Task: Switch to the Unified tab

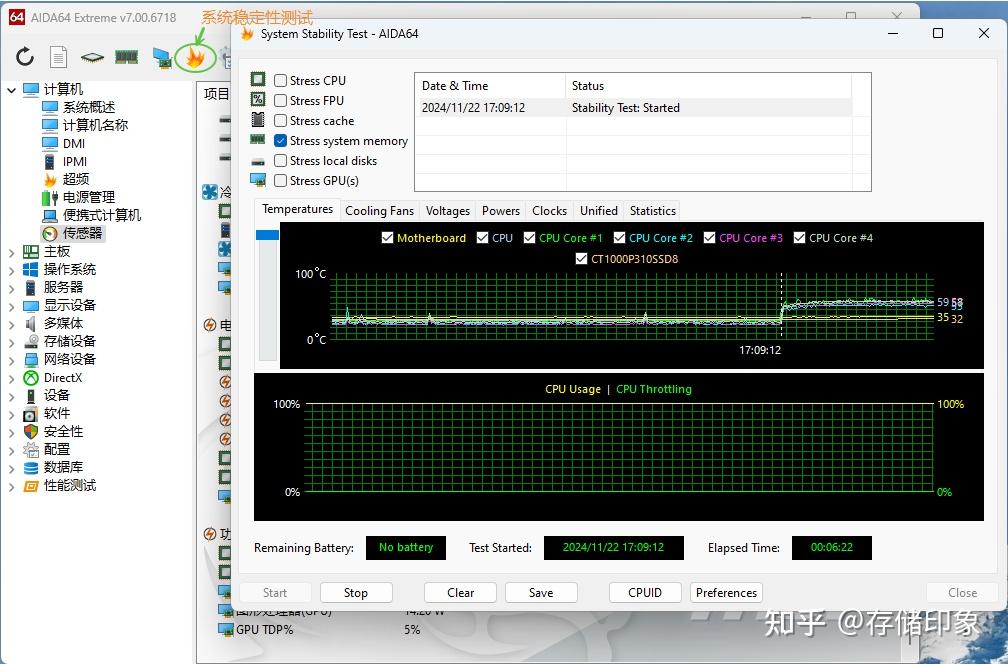Action: [598, 211]
